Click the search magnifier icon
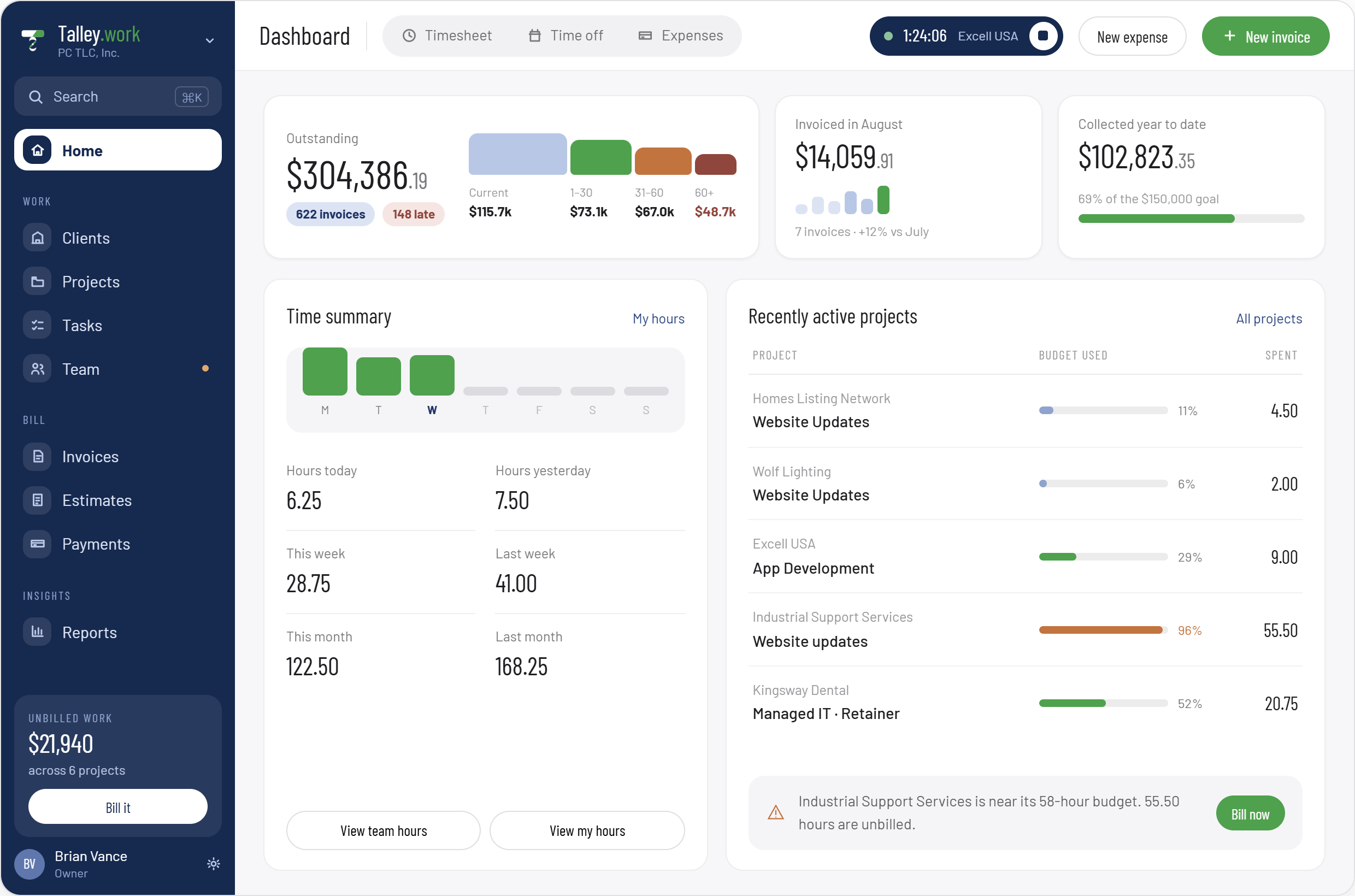The width and height of the screenshot is (1355, 896). pyautogui.click(x=36, y=97)
